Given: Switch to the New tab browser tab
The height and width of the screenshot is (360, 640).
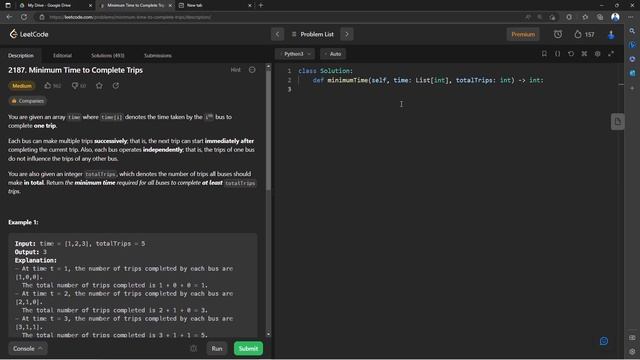Looking at the screenshot, I should [194, 5].
